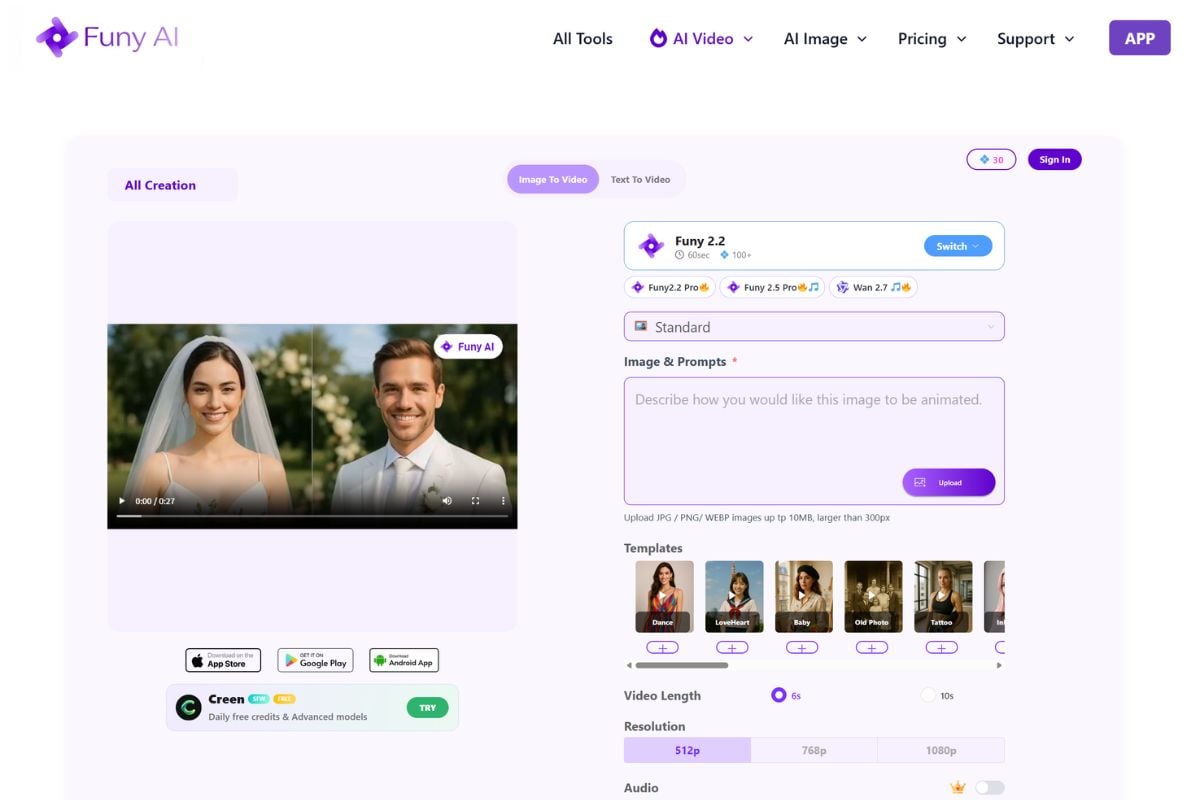
Task: Switch to the Text To Video tab
Action: tap(640, 180)
